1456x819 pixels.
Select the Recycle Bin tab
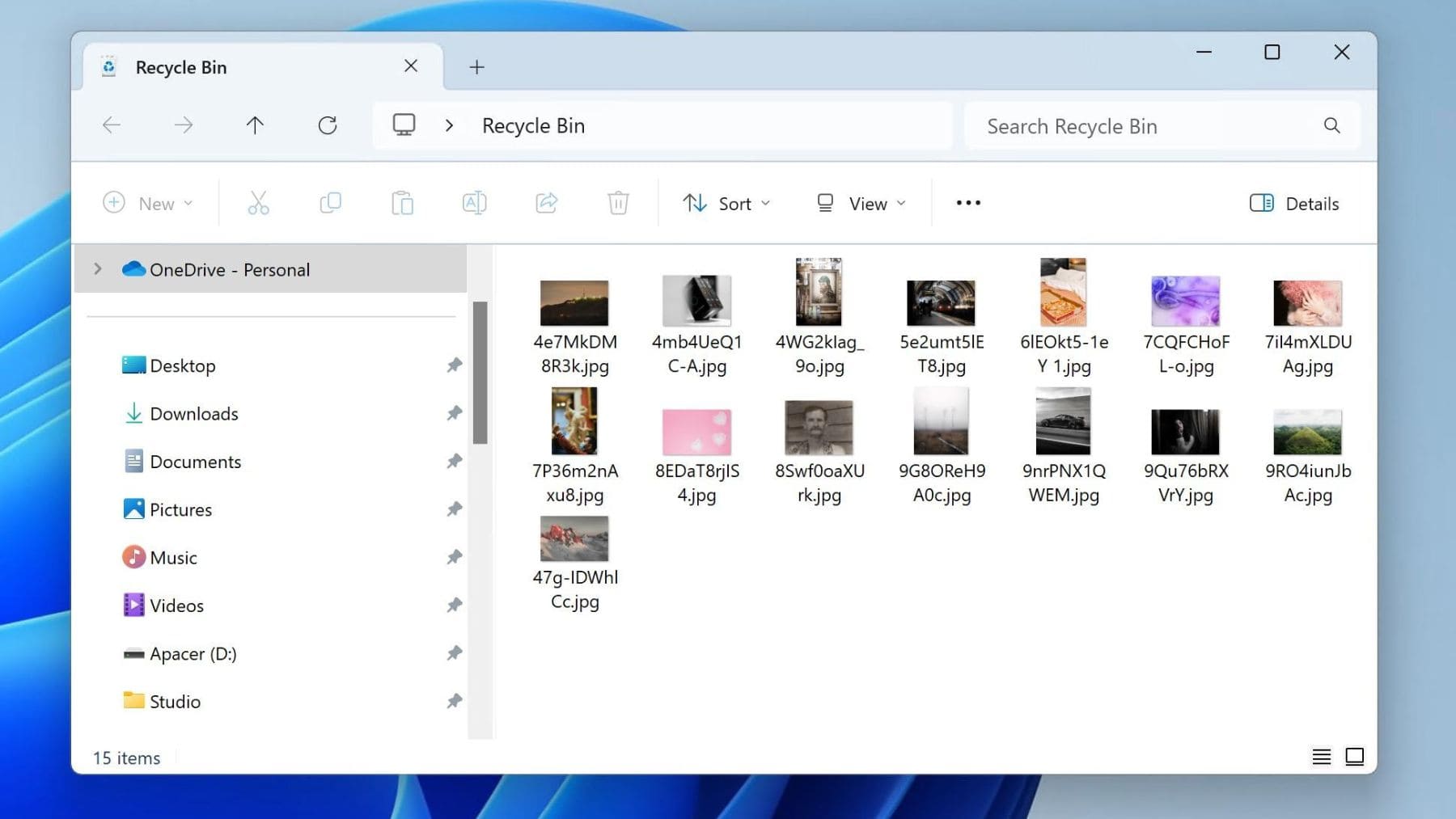point(263,67)
